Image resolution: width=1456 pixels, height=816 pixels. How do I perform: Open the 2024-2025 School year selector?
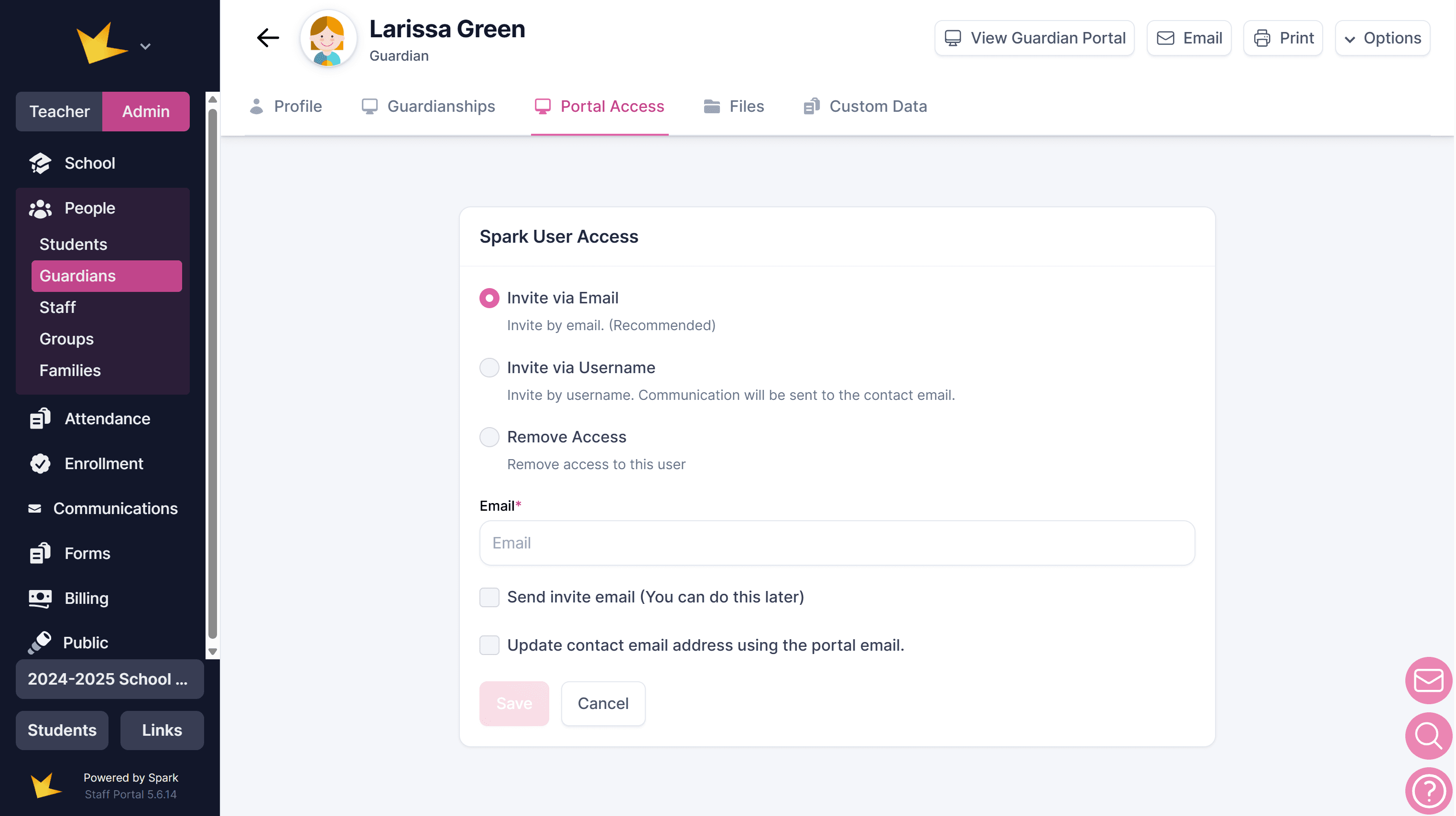tap(109, 679)
